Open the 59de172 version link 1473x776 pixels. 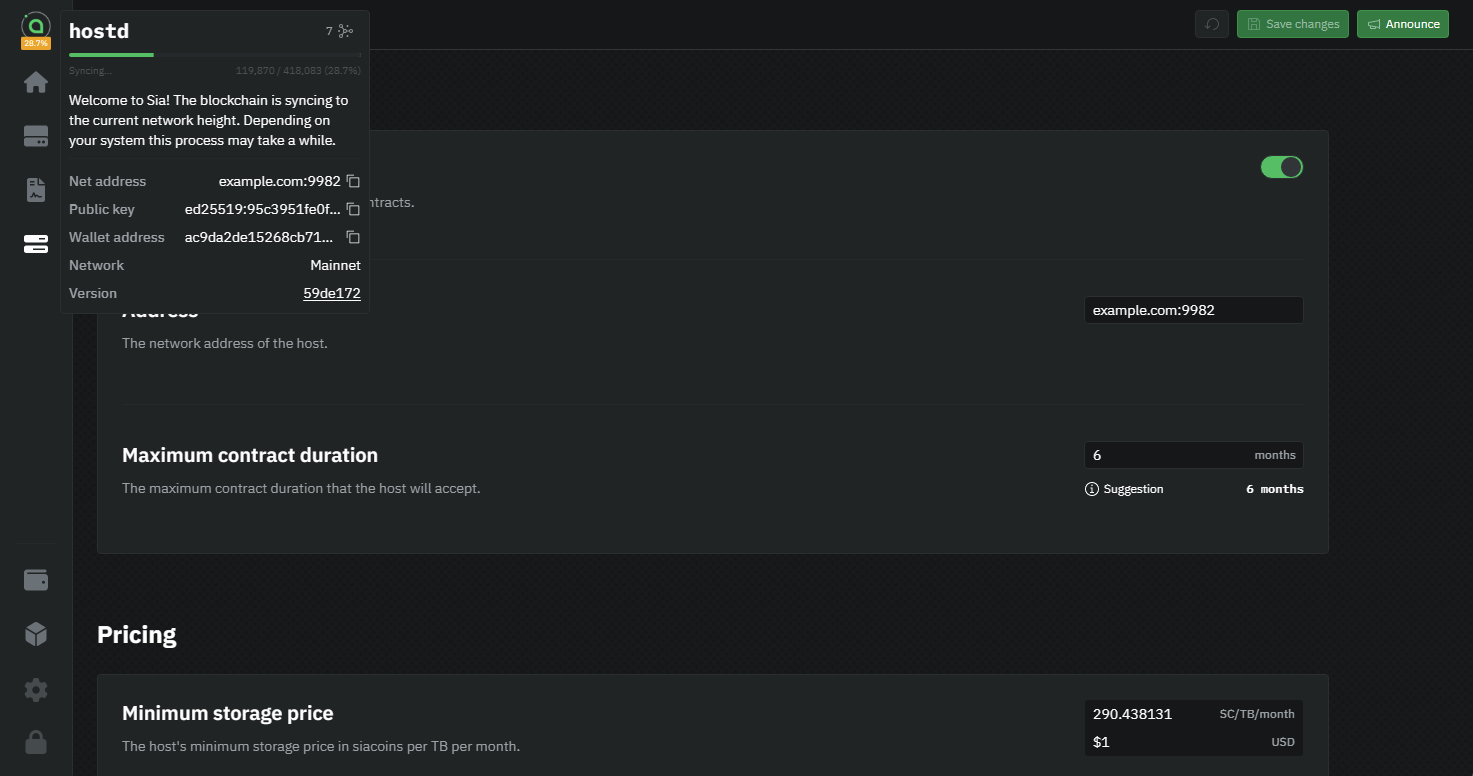point(332,293)
